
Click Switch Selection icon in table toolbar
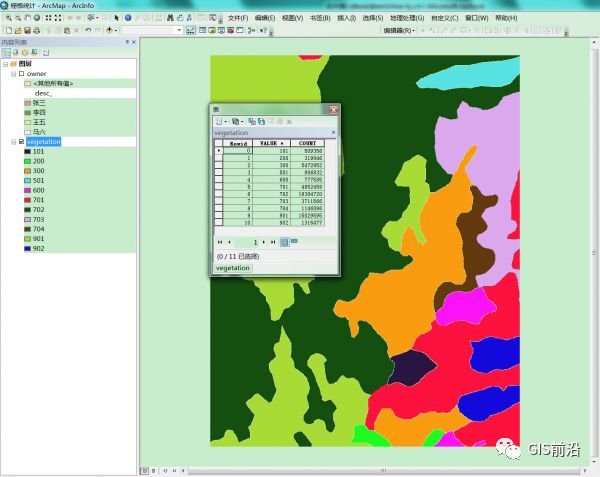coord(262,121)
